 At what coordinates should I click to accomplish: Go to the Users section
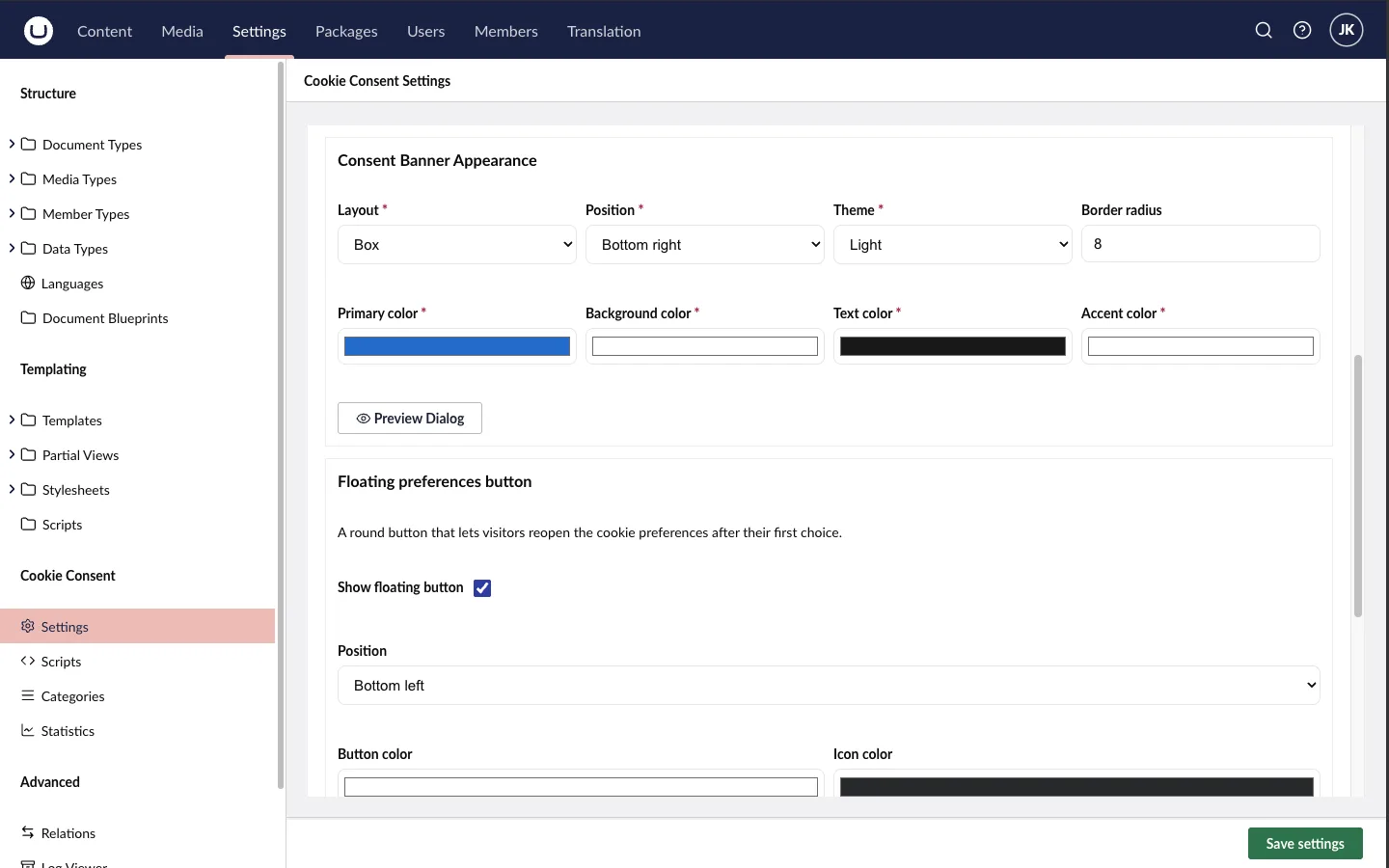[x=425, y=31]
